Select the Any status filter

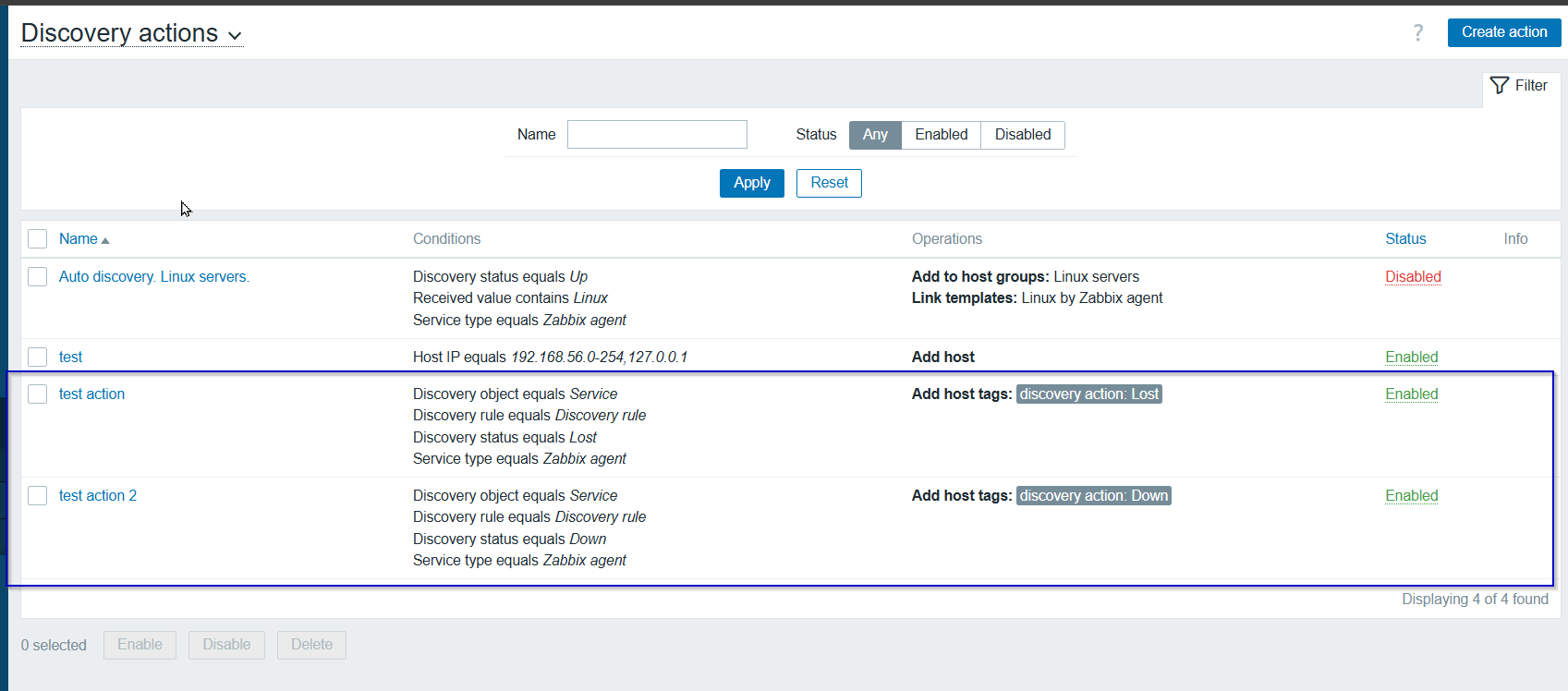874,135
